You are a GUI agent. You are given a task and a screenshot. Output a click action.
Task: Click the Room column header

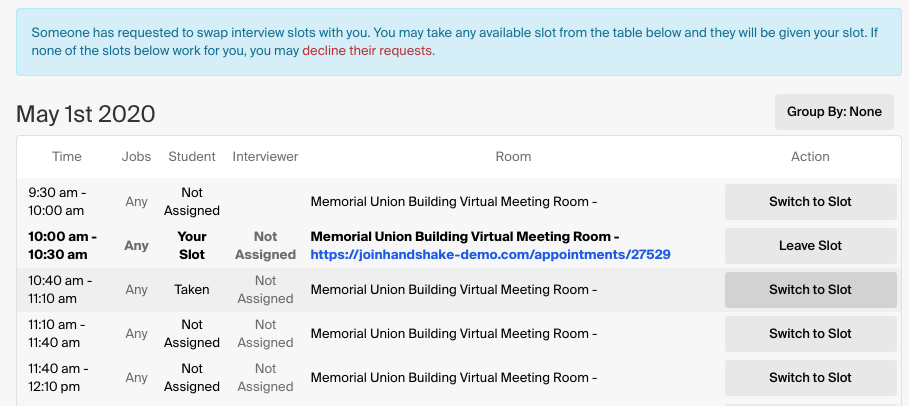tap(513, 157)
